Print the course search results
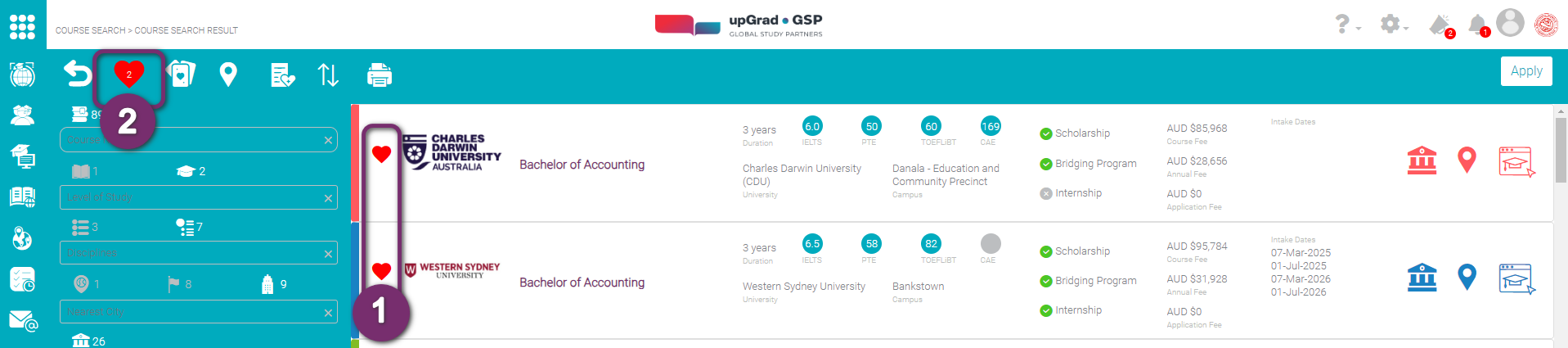 pyautogui.click(x=380, y=75)
